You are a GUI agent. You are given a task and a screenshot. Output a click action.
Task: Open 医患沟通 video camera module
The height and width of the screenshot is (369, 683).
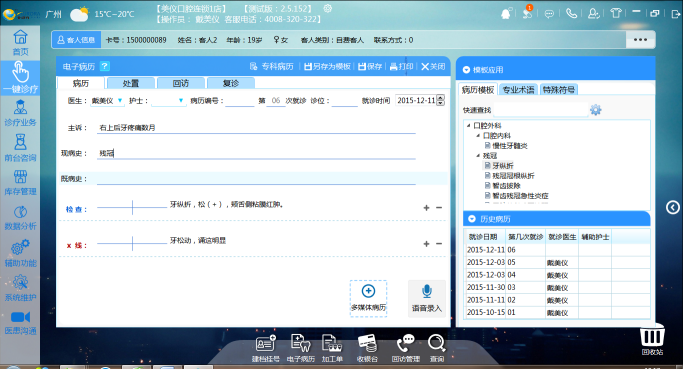coord(20,322)
